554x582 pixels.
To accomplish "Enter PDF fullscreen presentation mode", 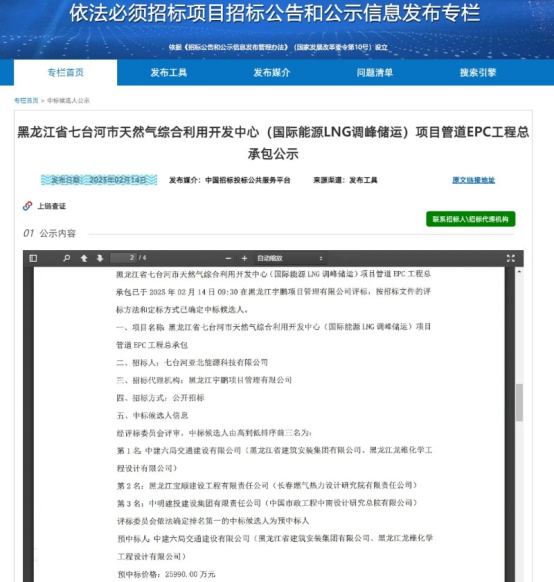I will pos(511,258).
